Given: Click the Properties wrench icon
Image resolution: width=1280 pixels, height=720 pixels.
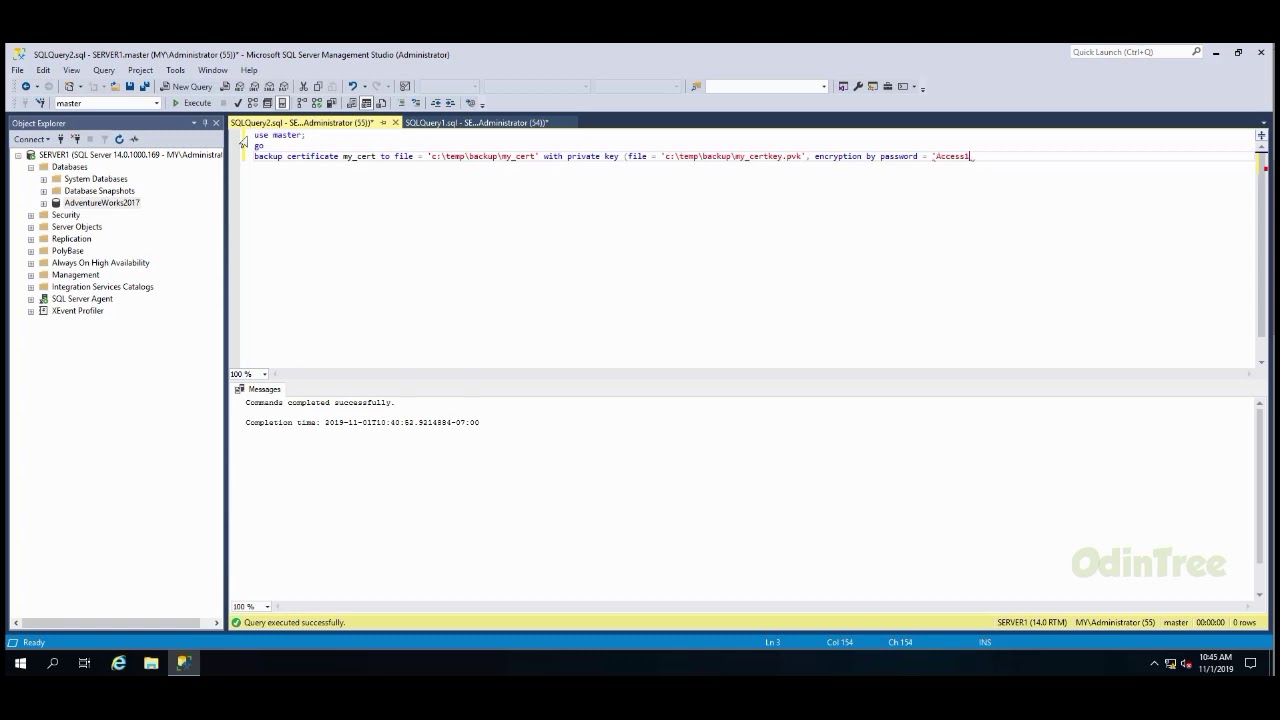Looking at the screenshot, I should pos(858,86).
